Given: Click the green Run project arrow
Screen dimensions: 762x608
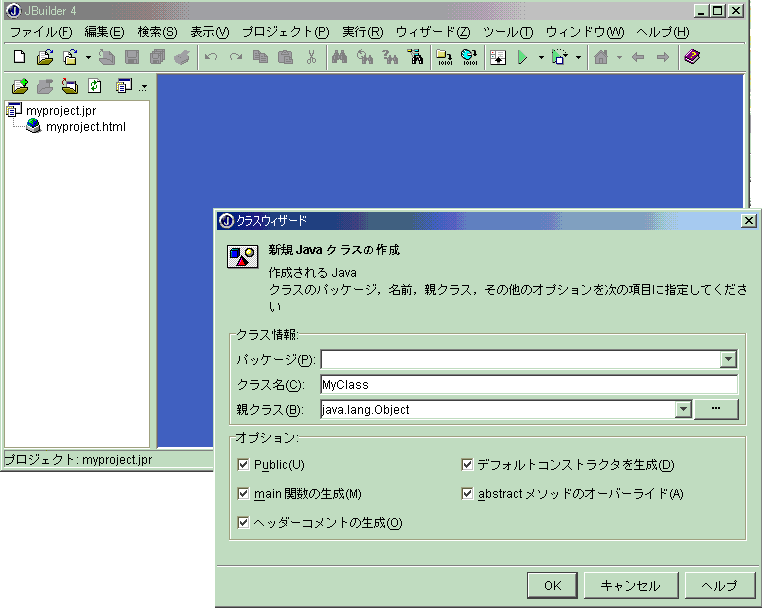Looking at the screenshot, I should pyautogui.click(x=522, y=57).
